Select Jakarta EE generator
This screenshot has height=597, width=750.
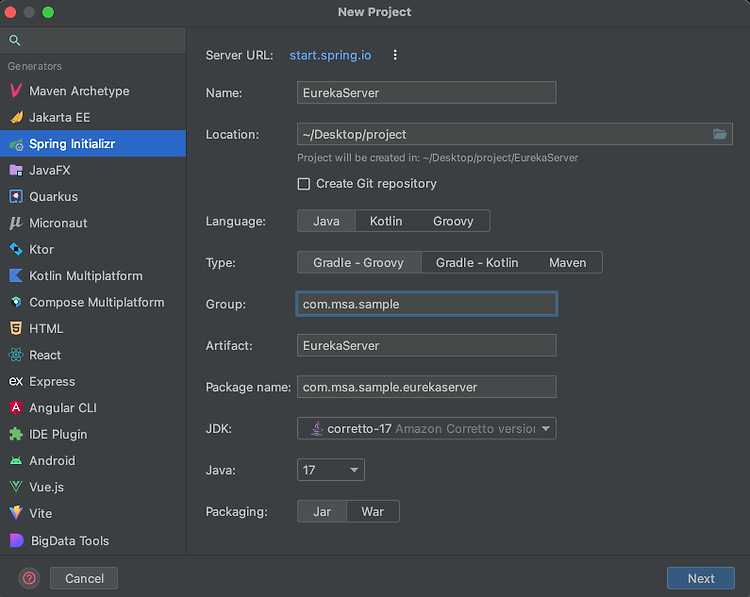(93, 117)
